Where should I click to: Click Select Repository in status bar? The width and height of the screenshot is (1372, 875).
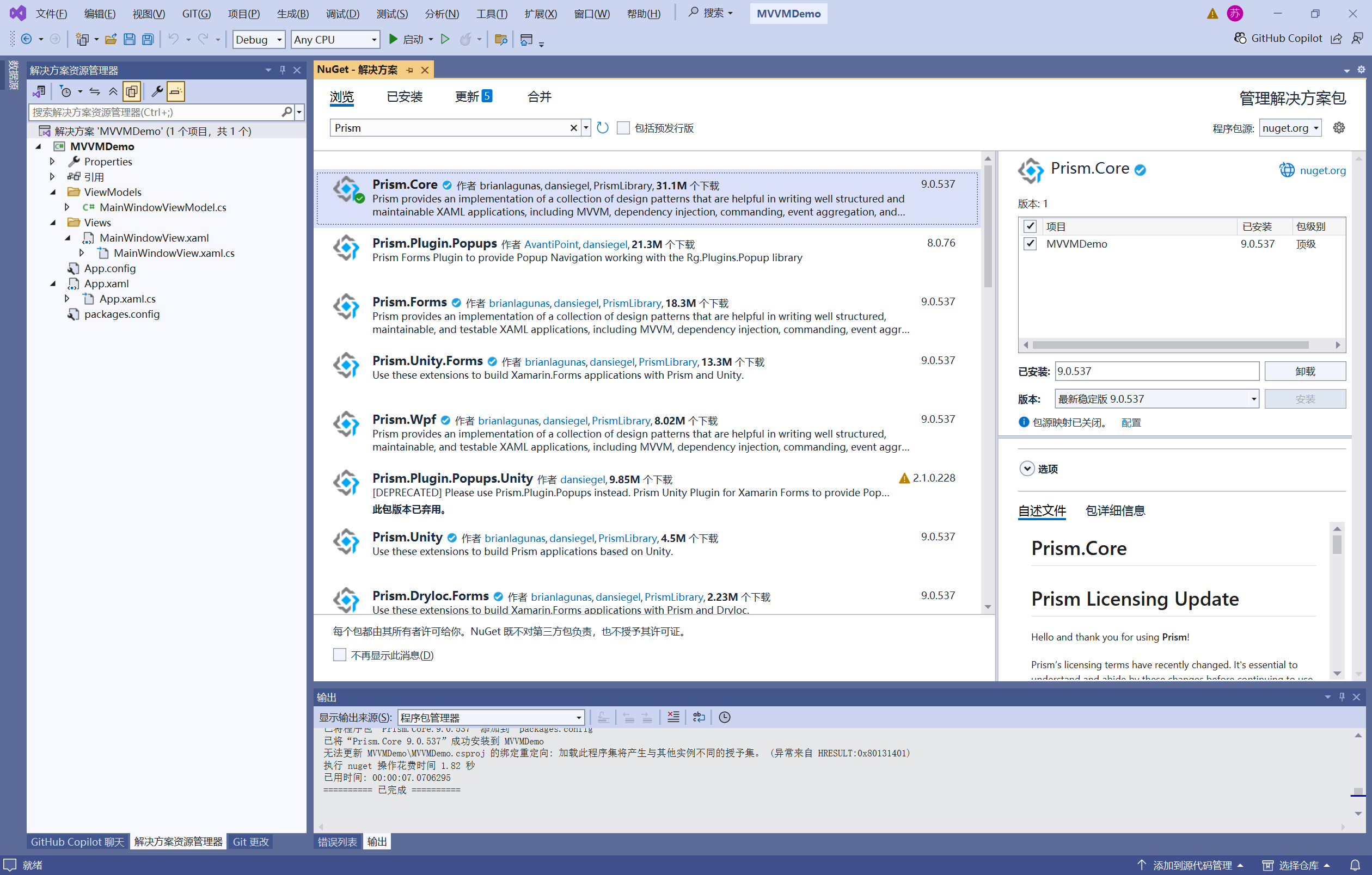click(x=1297, y=865)
